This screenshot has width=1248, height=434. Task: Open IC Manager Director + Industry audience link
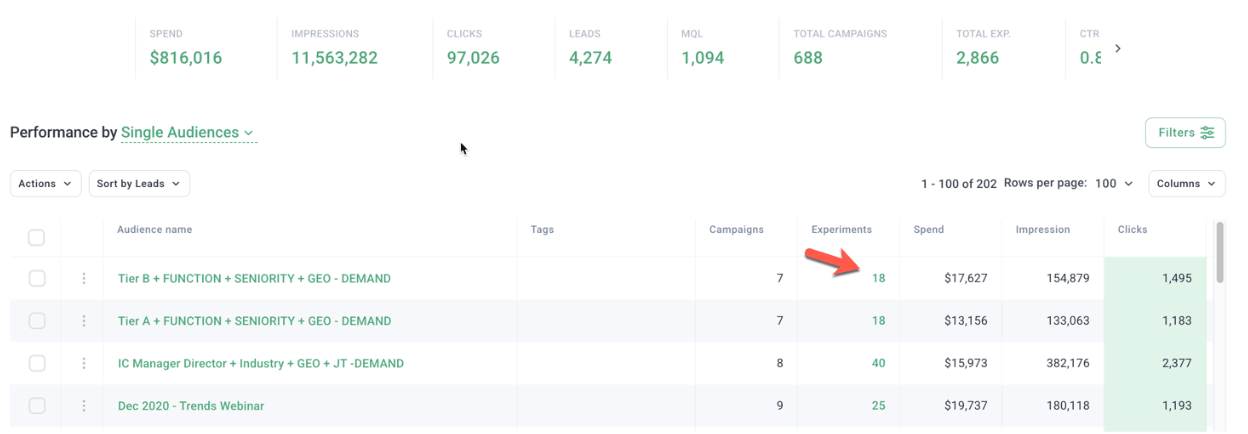pos(261,363)
